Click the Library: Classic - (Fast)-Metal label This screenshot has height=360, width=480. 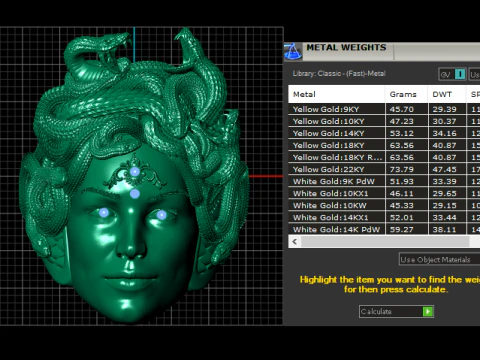pos(339,74)
